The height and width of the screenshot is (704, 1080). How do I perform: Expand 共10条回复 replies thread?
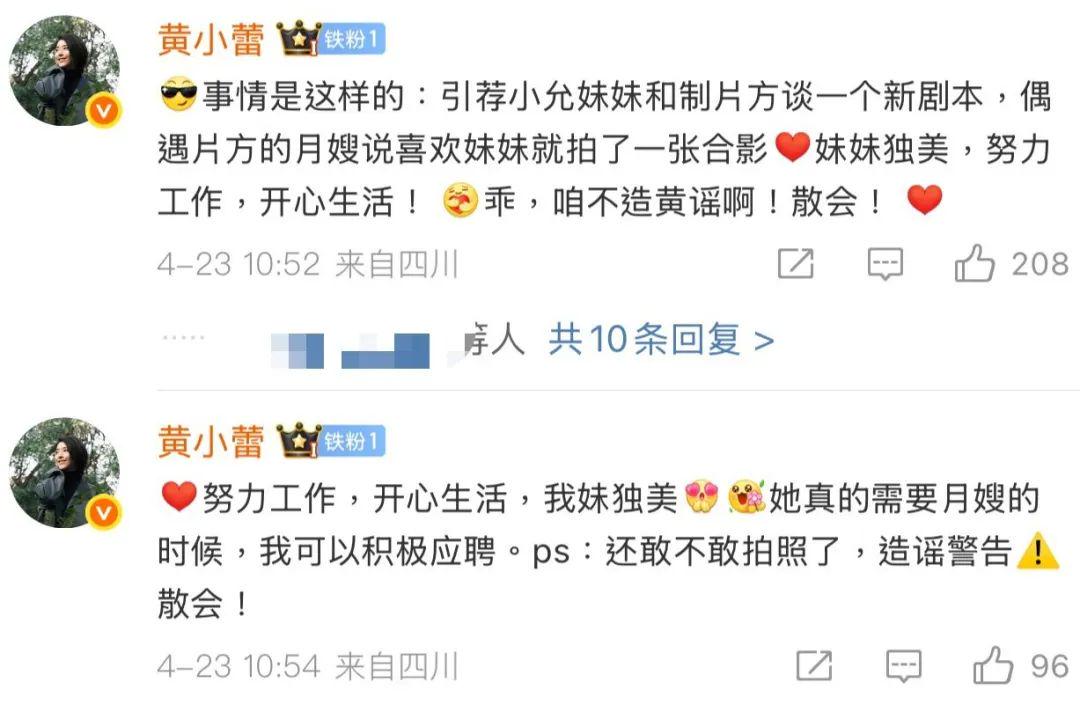(x=661, y=340)
